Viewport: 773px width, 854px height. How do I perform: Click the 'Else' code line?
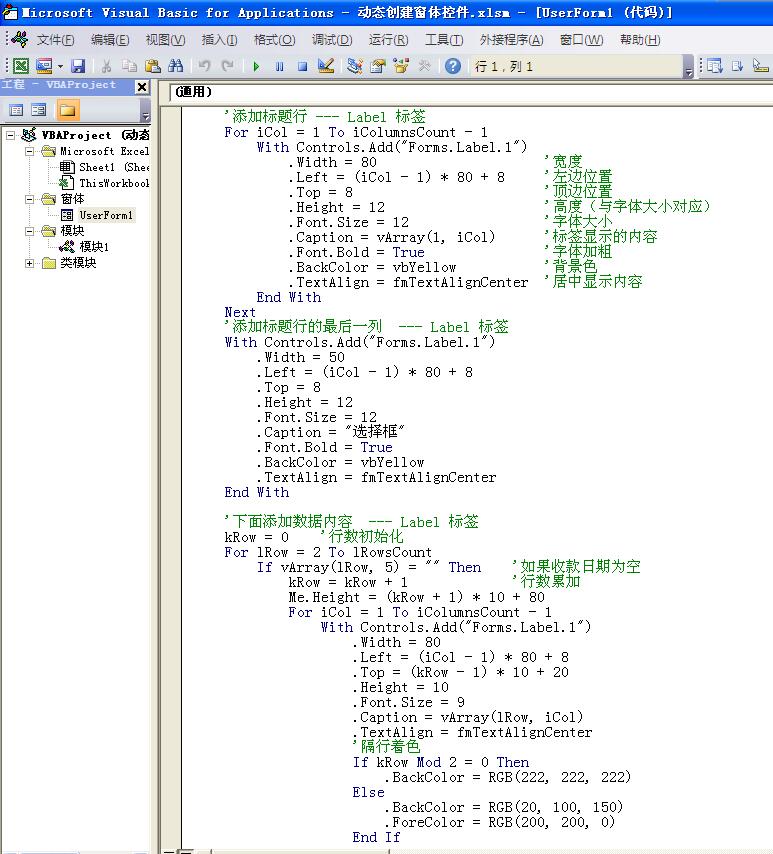(x=368, y=792)
